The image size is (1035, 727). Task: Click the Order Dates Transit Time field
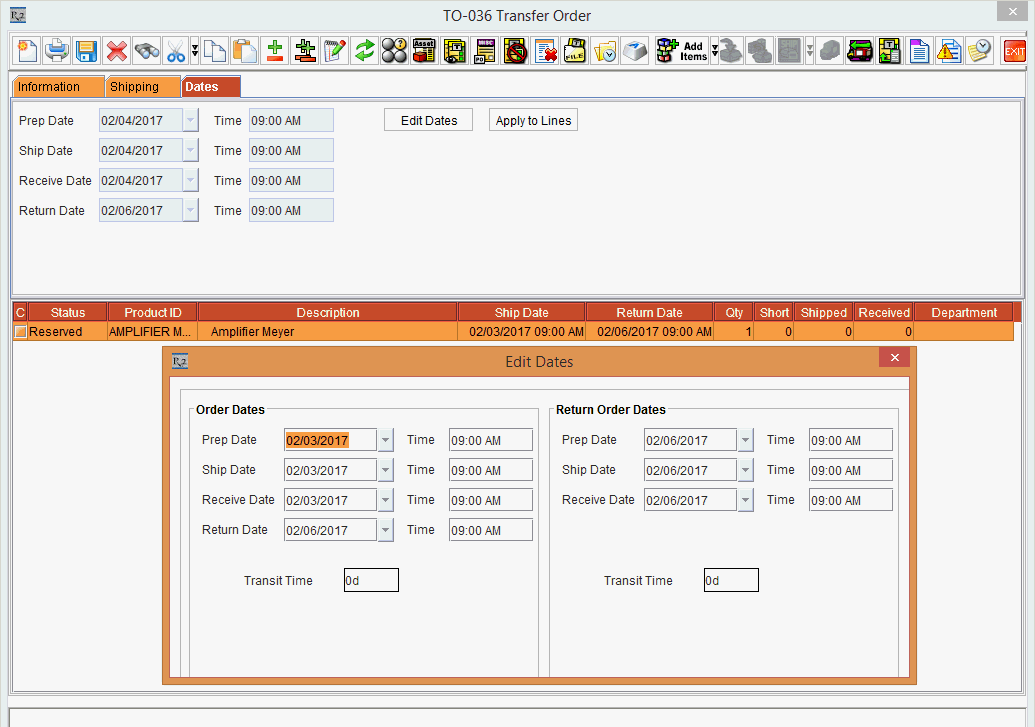(x=371, y=580)
